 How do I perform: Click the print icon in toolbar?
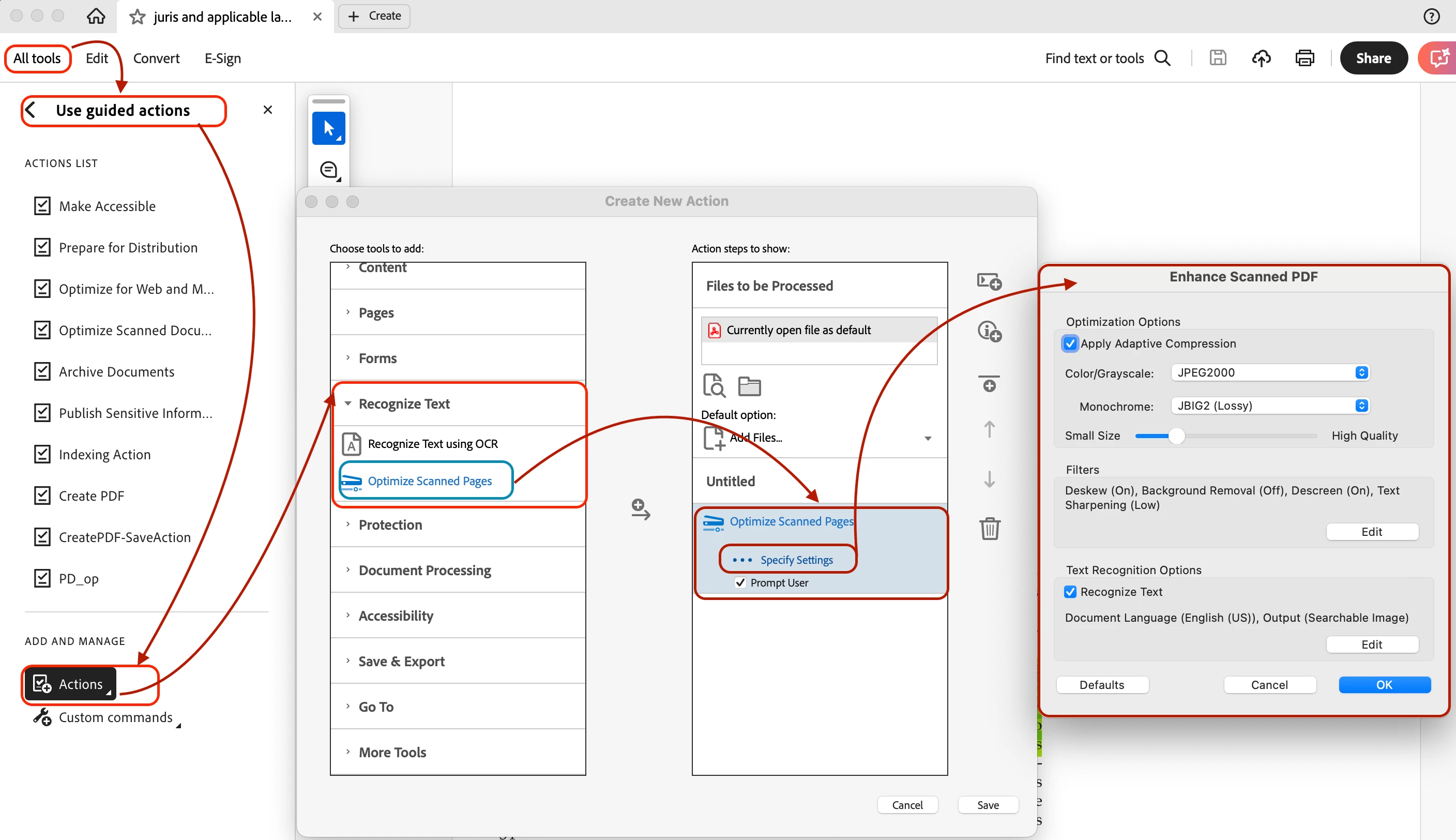click(1305, 58)
